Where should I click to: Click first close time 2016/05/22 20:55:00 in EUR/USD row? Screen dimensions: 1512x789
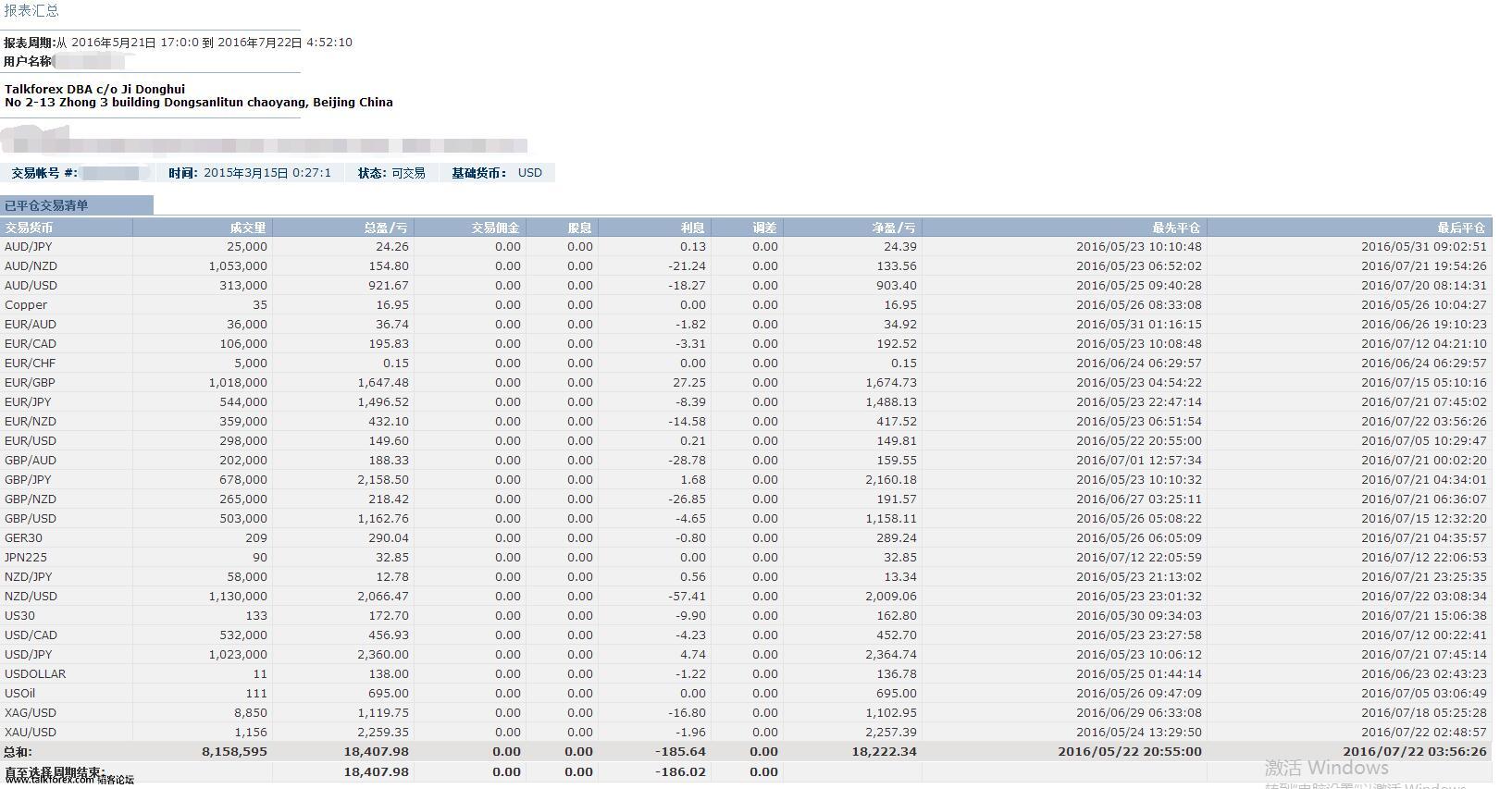coord(1139,440)
